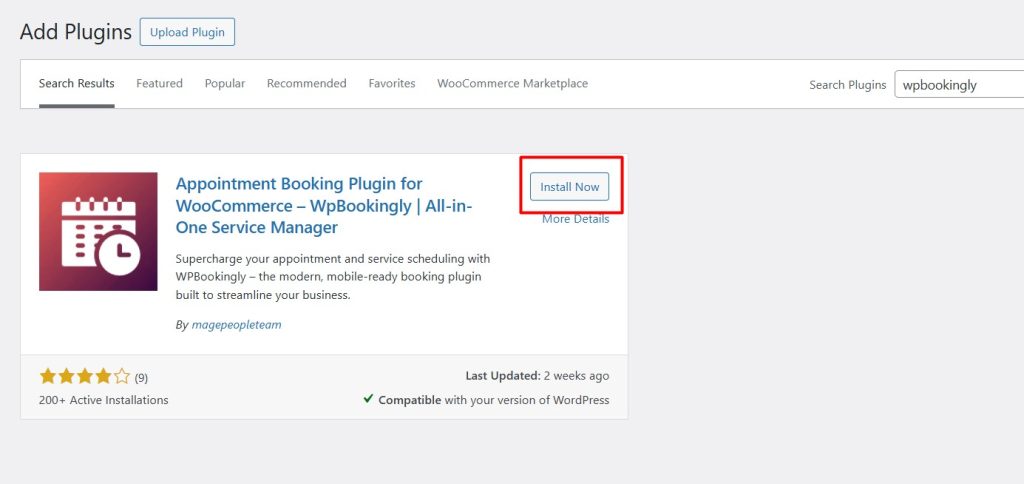Open the More Details link

click(575, 219)
